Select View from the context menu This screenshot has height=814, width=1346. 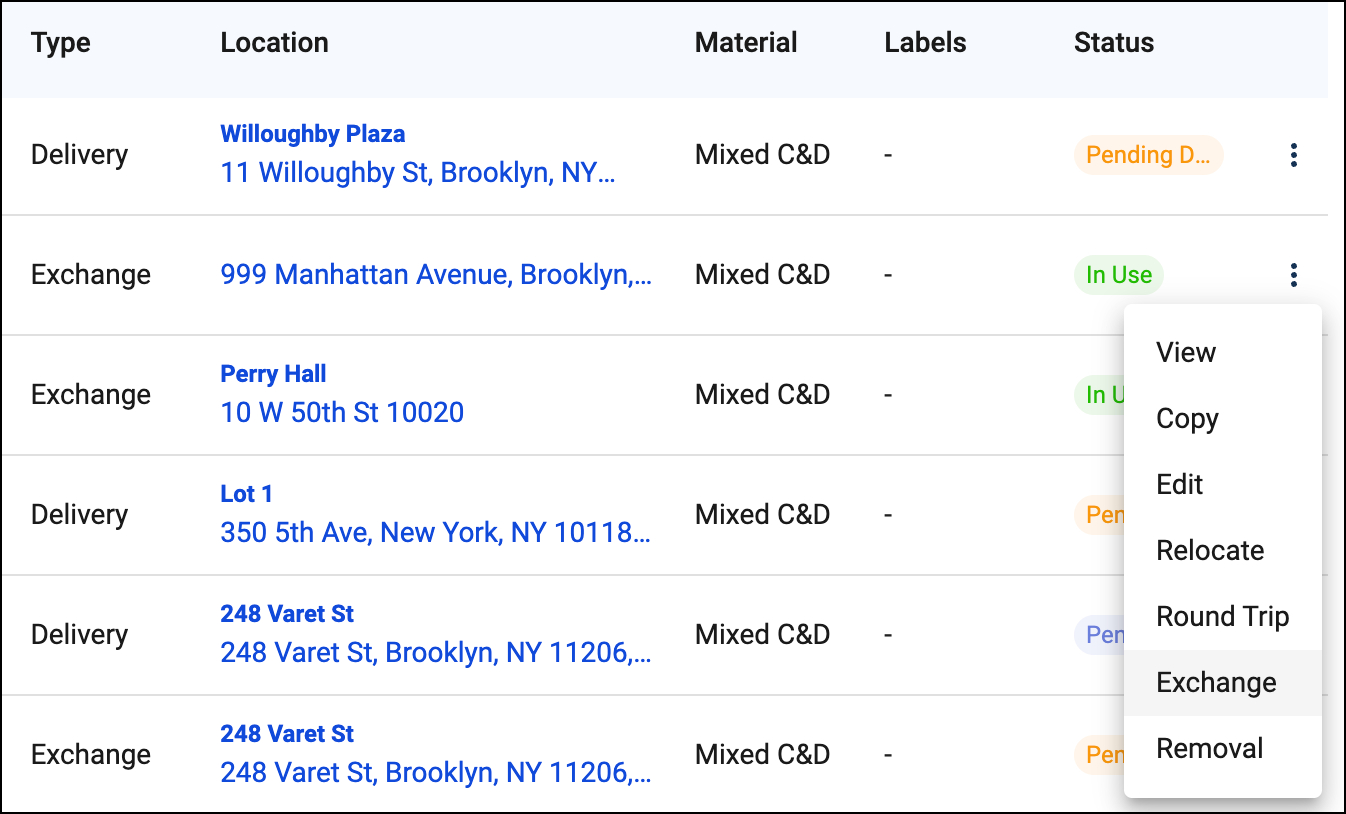tap(1186, 352)
